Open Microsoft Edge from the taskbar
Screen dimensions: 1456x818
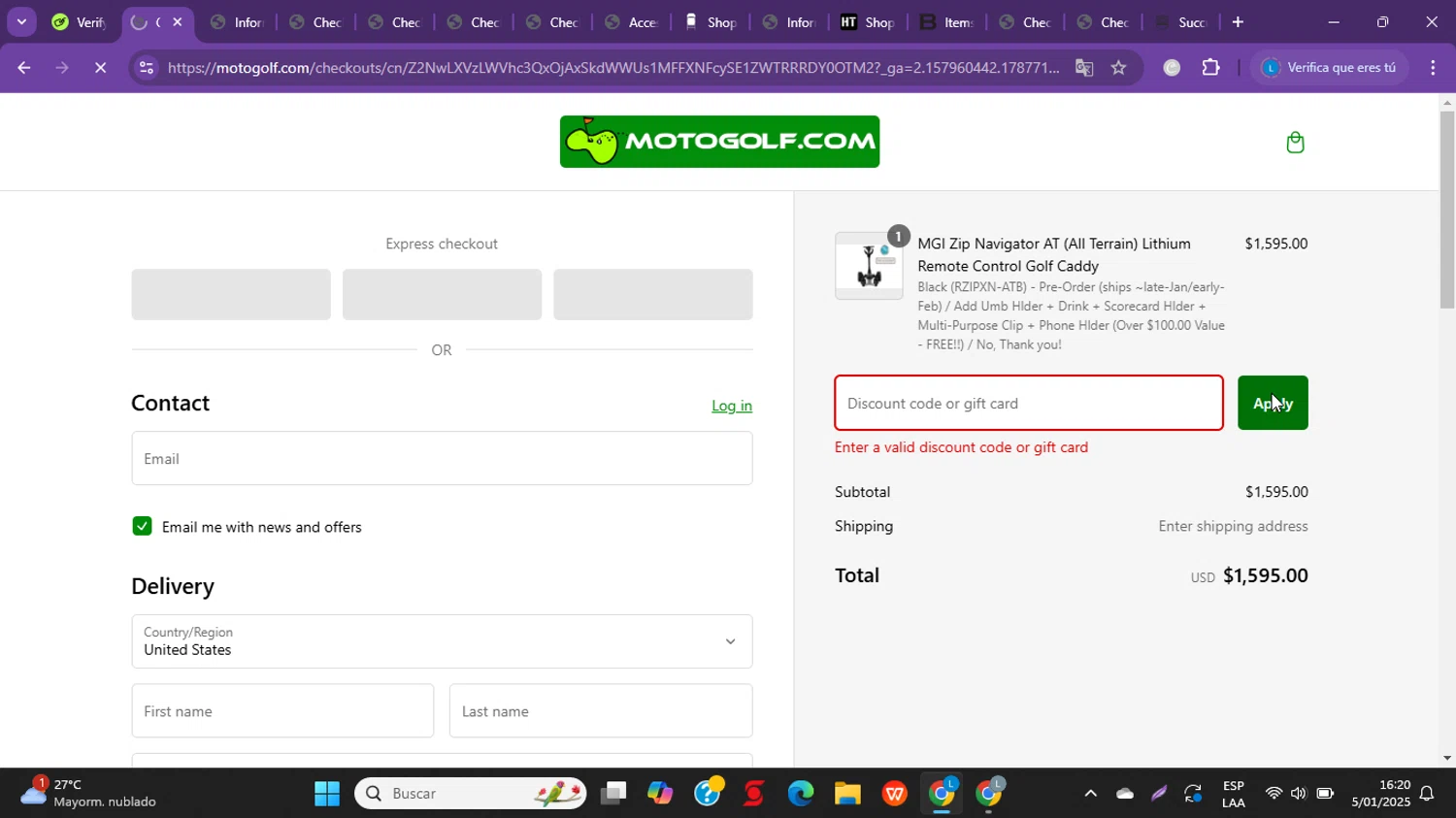pyautogui.click(x=801, y=794)
